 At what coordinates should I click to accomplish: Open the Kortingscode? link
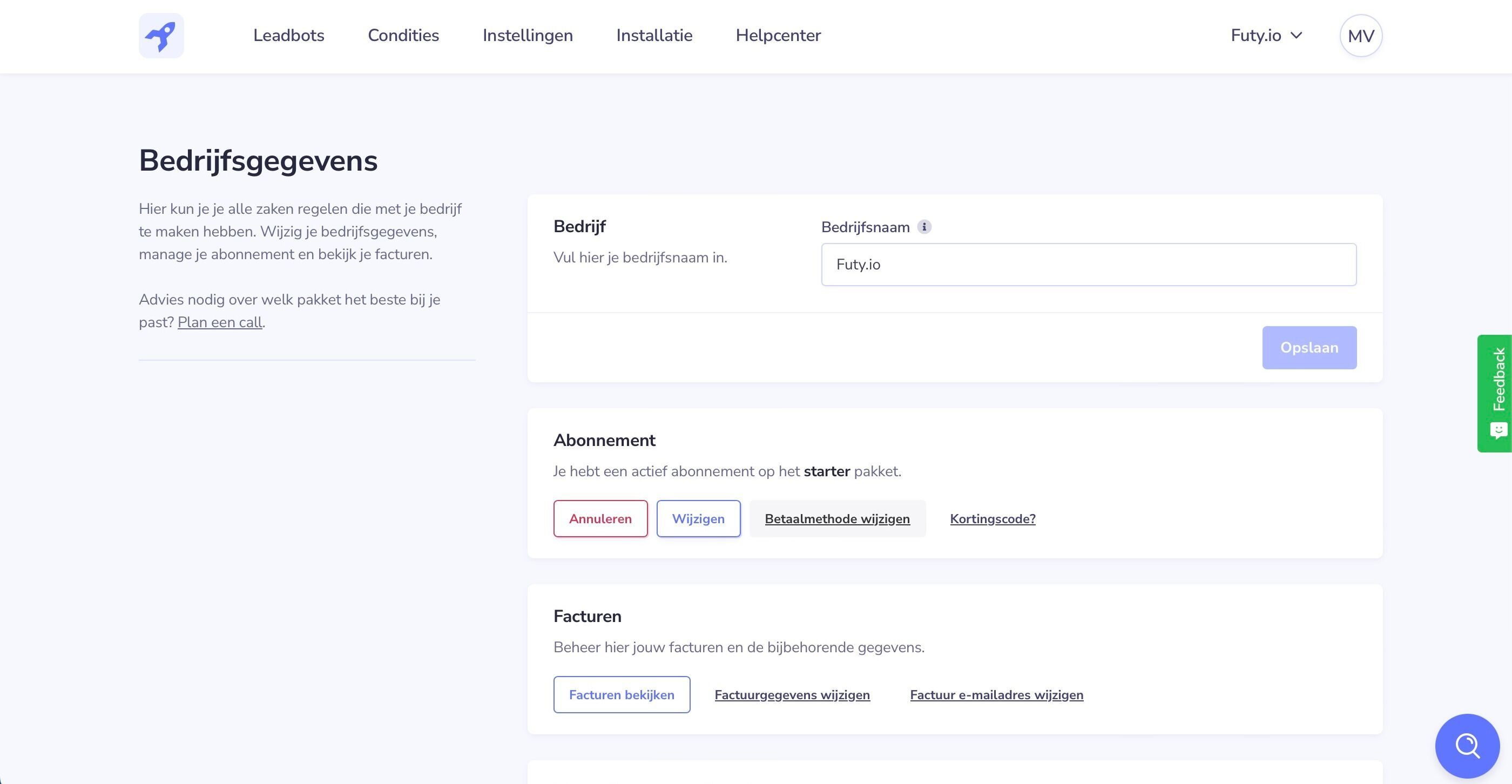coord(993,519)
